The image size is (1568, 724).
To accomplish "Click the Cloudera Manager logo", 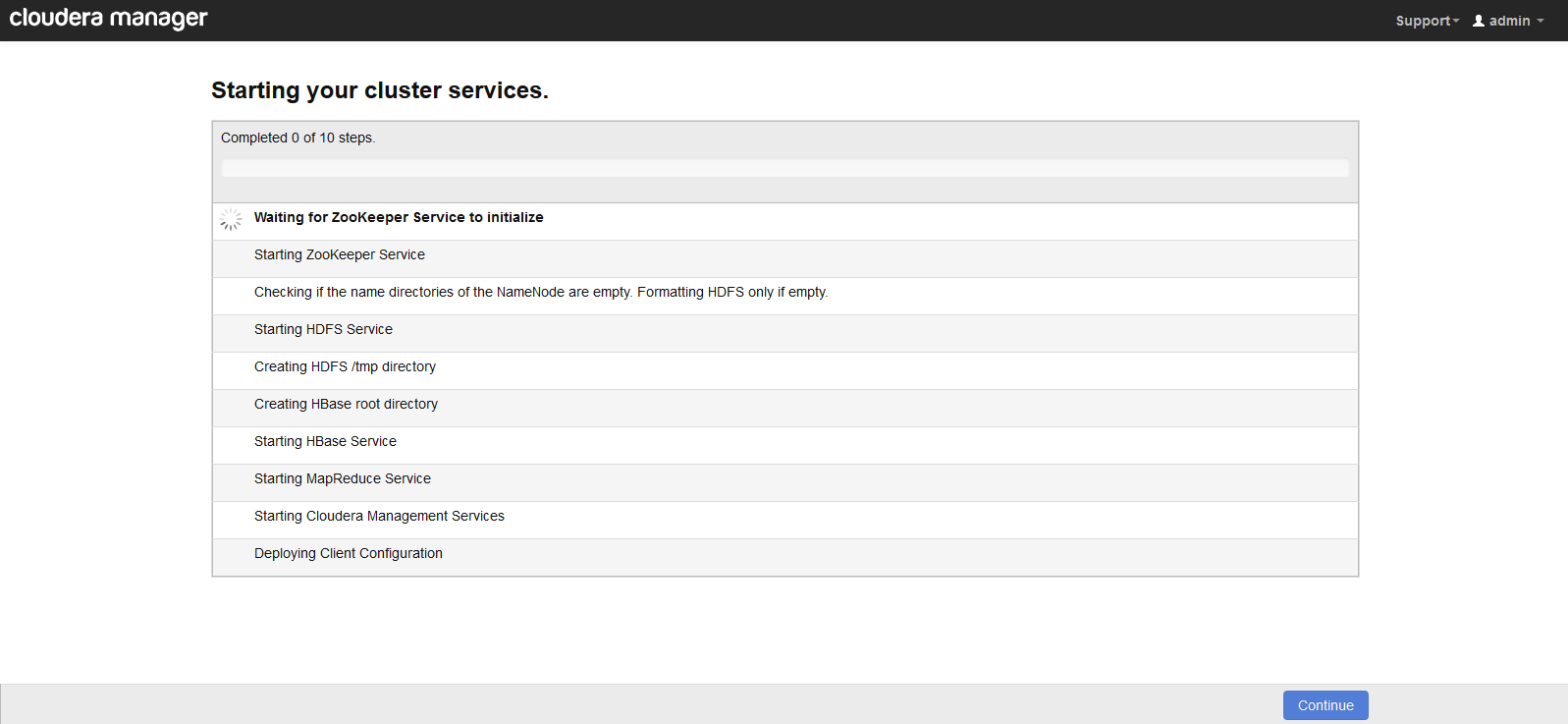I will click(x=108, y=19).
